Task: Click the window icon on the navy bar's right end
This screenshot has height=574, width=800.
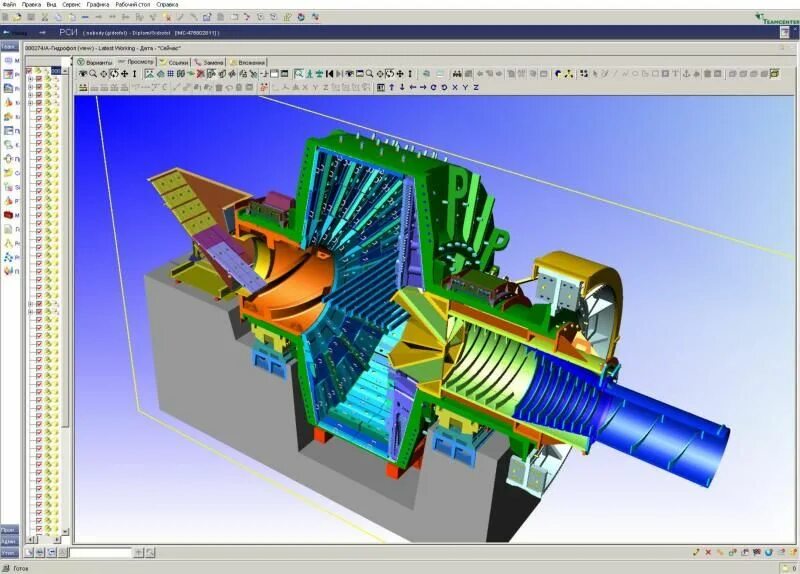Action: [x=785, y=33]
